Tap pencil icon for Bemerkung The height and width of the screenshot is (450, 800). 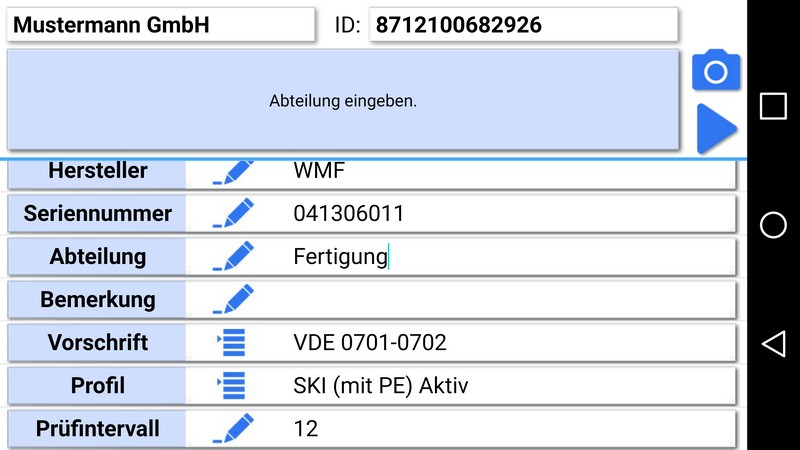[233, 299]
